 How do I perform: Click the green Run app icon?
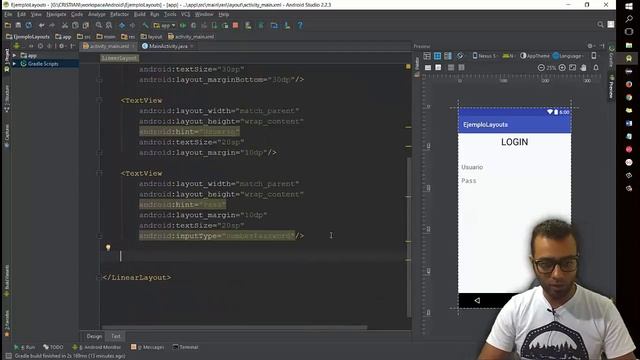(183, 25)
